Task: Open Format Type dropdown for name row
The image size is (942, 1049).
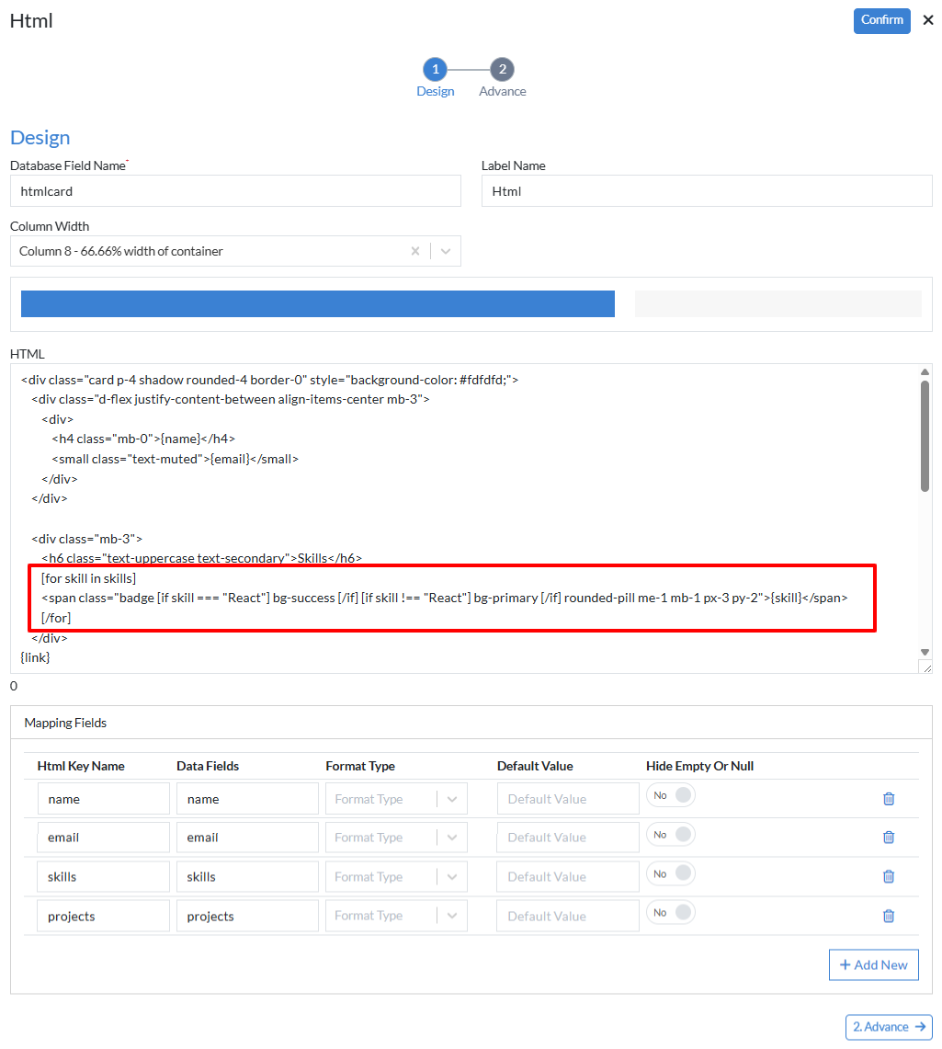Action: pos(451,799)
